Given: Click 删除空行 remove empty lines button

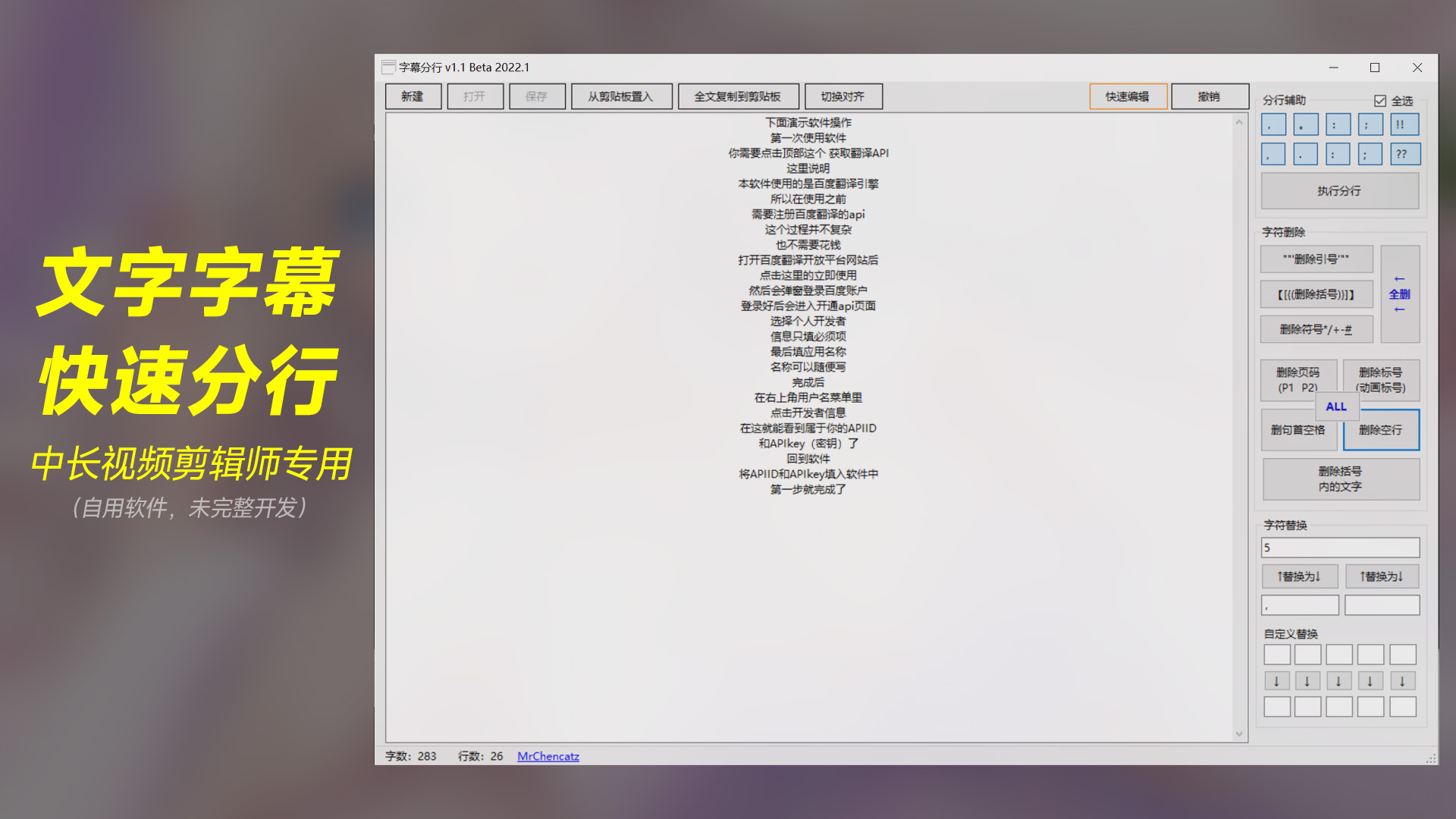Looking at the screenshot, I should coord(1381,430).
